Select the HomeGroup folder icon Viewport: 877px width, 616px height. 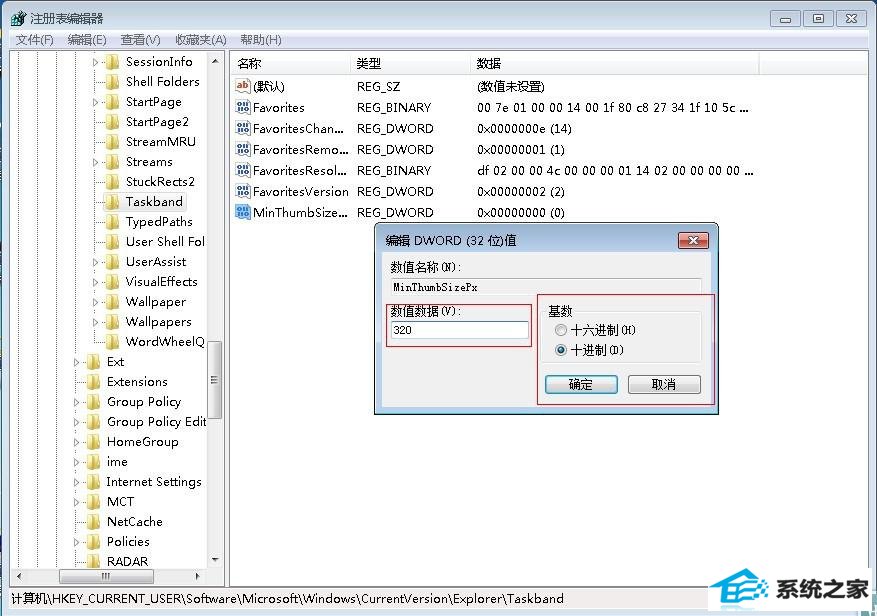click(x=93, y=442)
